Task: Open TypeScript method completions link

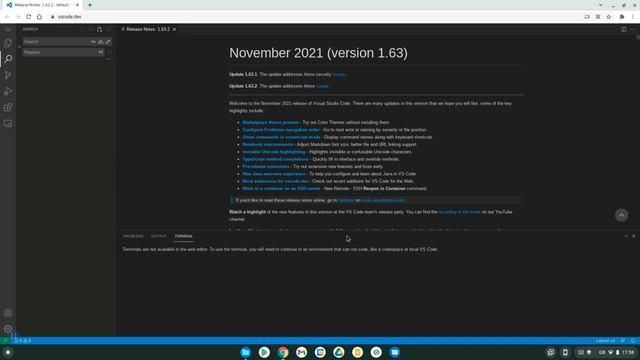Action: [276, 159]
